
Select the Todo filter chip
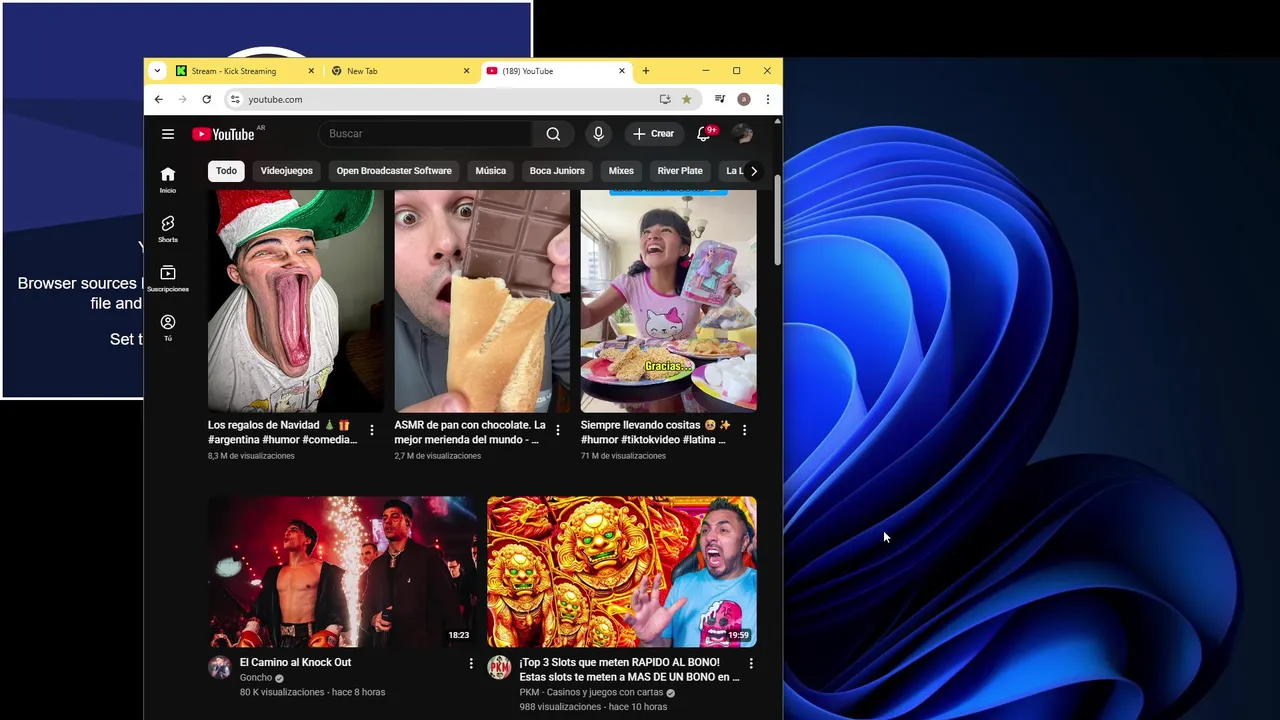tap(227, 171)
